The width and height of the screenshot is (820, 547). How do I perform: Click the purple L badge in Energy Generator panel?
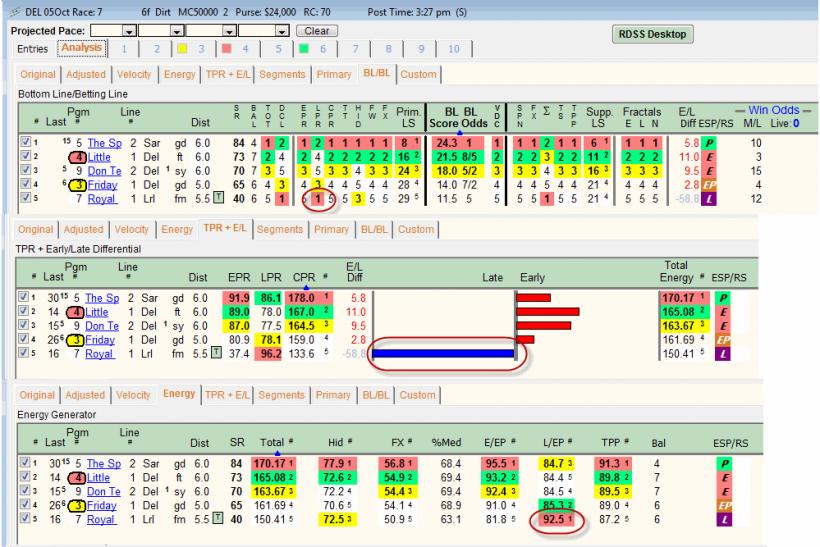click(724, 519)
